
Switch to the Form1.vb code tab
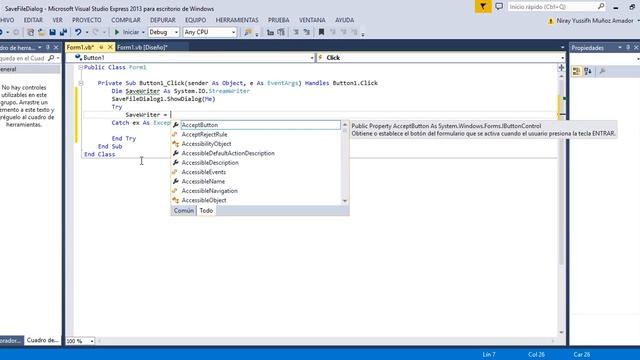81,47
